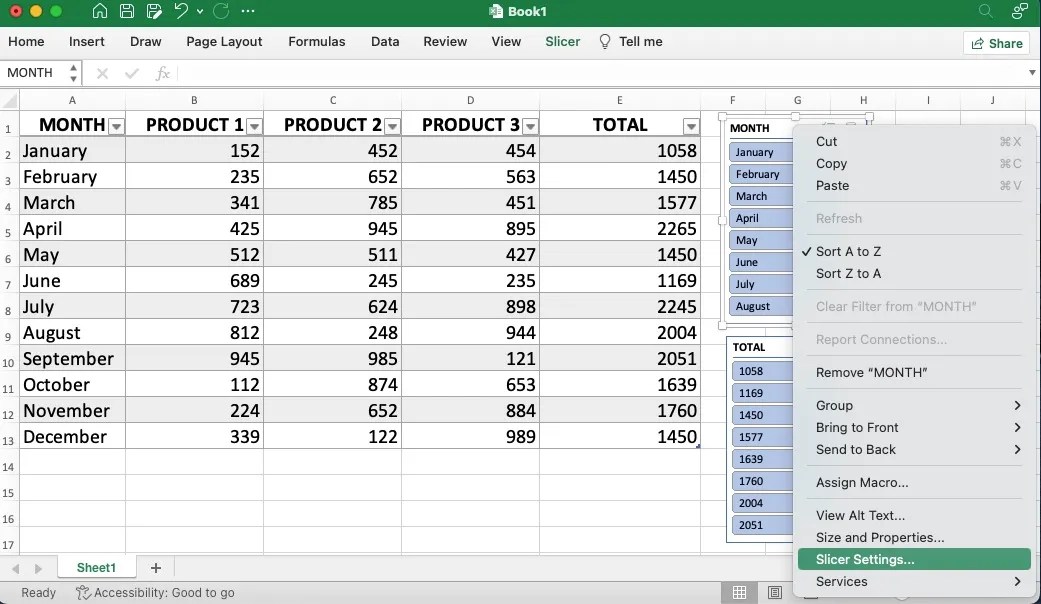Expand the Services submenu
1041x604 pixels.
pos(841,581)
